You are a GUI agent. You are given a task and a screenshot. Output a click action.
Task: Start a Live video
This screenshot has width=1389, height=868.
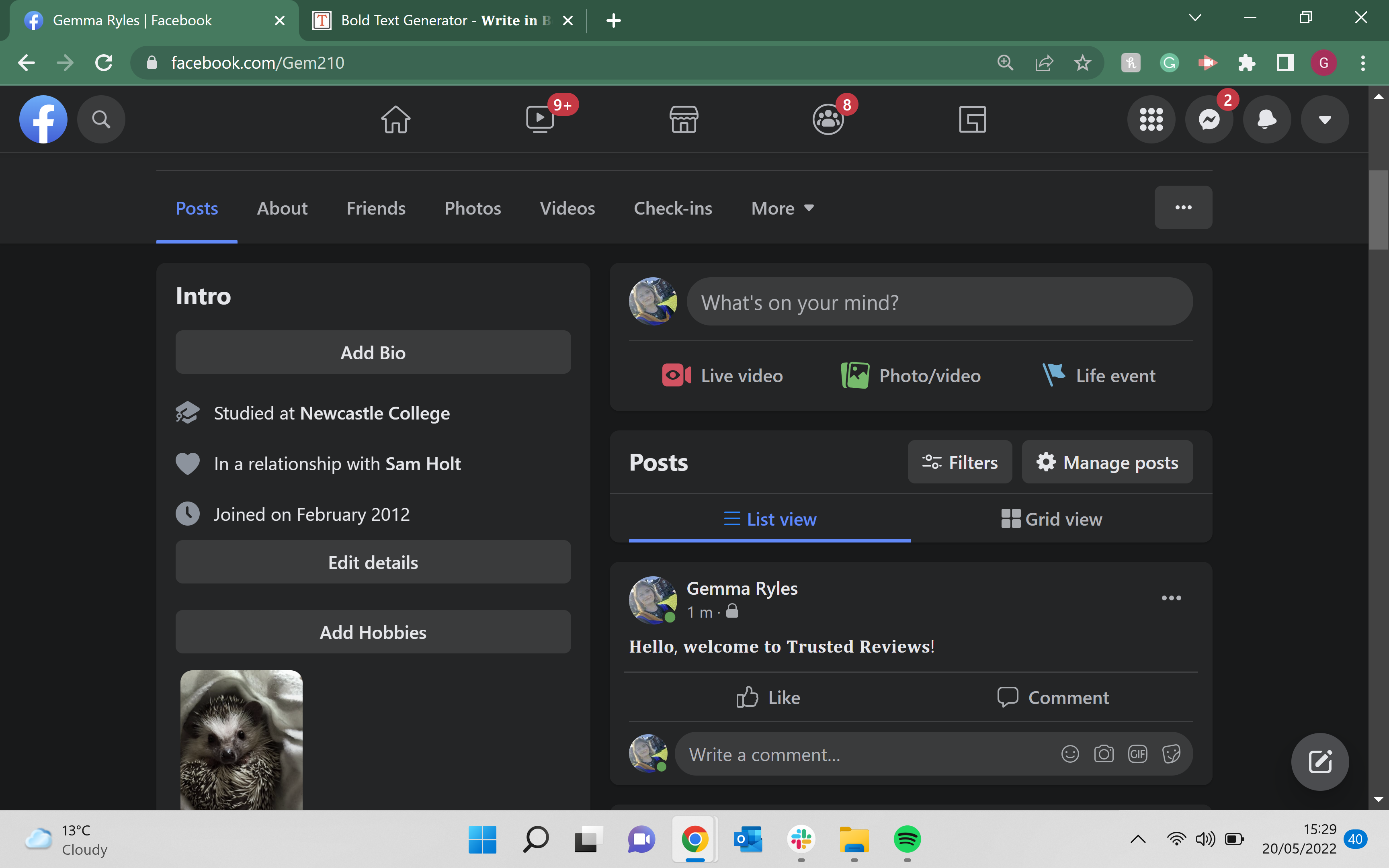point(723,375)
